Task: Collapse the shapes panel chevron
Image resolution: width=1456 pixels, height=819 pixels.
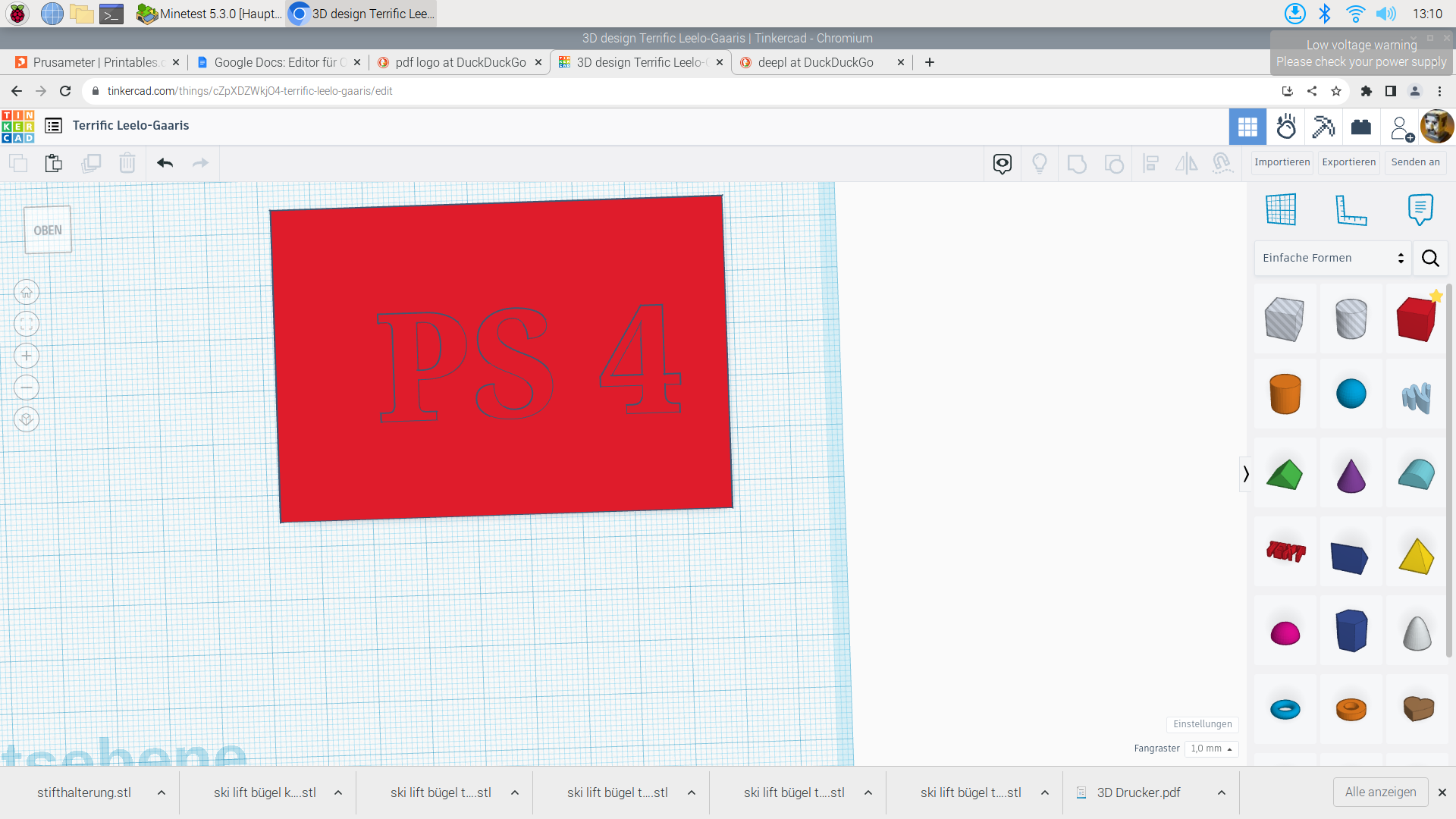Action: (x=1245, y=474)
